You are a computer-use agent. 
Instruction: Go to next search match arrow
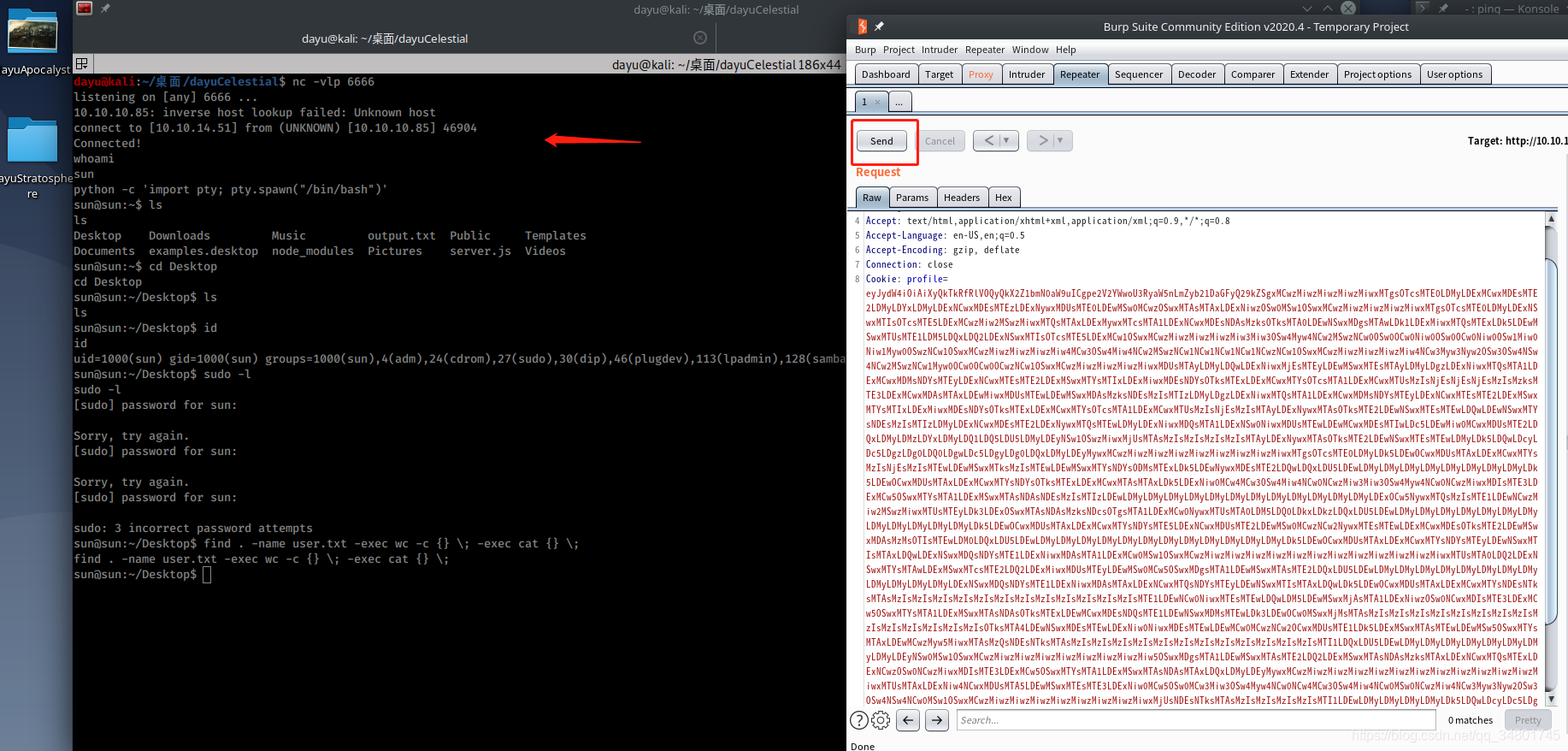pyautogui.click(x=937, y=720)
